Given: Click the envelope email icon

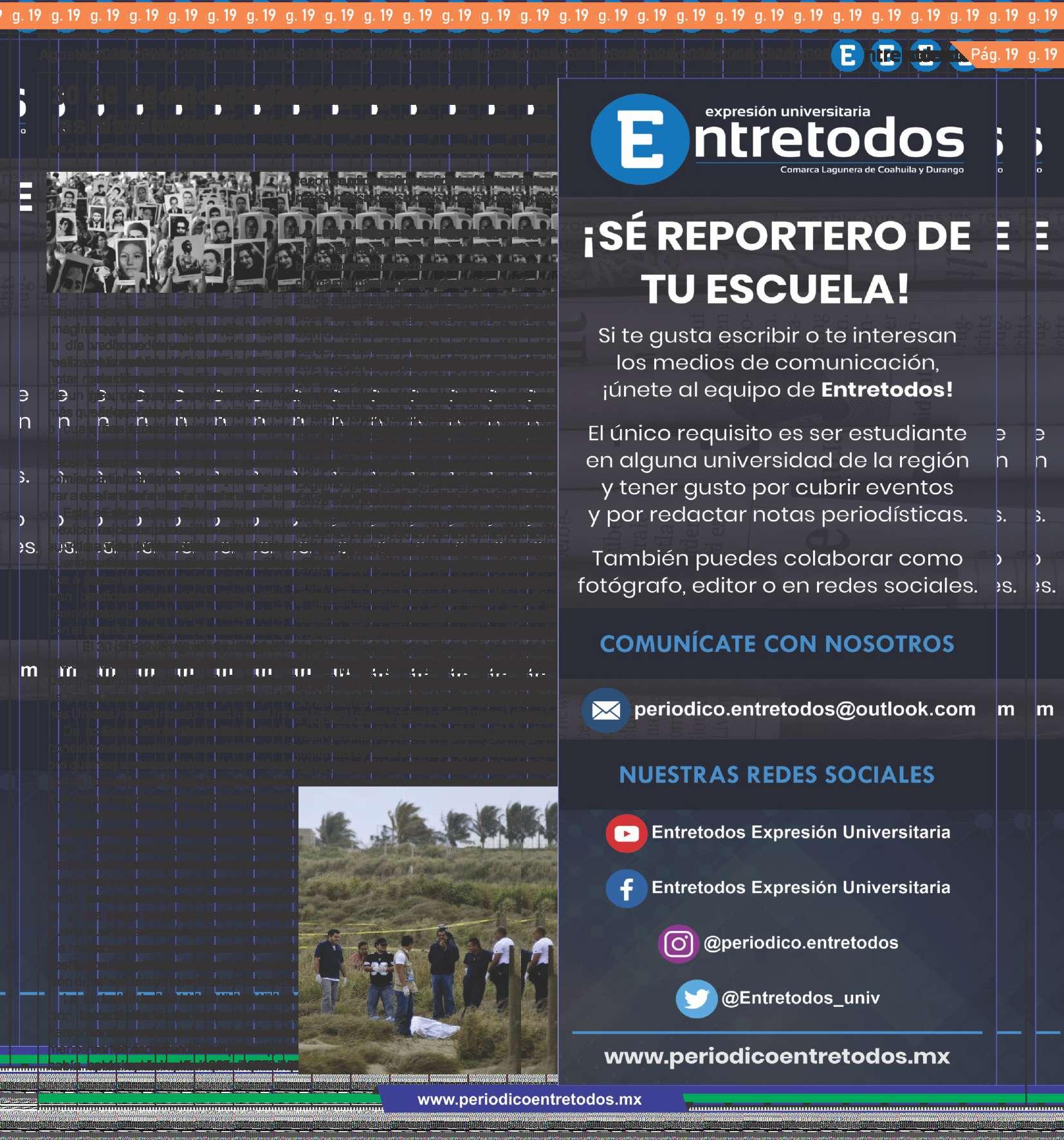Looking at the screenshot, I should point(605,710).
